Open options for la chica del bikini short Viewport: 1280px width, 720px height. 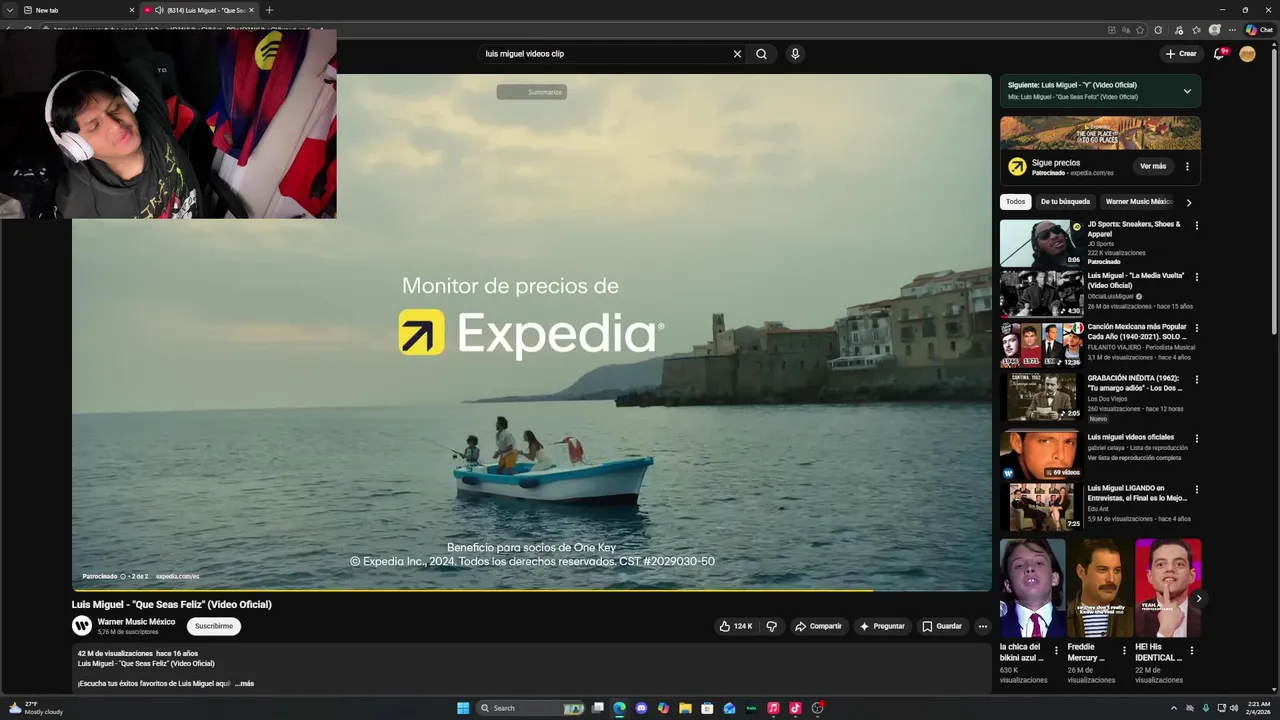[1056, 651]
